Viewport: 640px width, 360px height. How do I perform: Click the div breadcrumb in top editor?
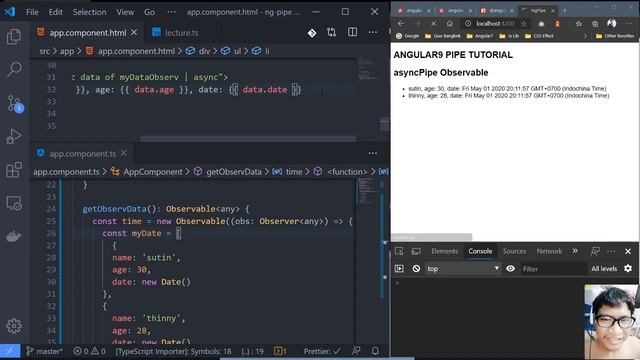(x=204, y=51)
